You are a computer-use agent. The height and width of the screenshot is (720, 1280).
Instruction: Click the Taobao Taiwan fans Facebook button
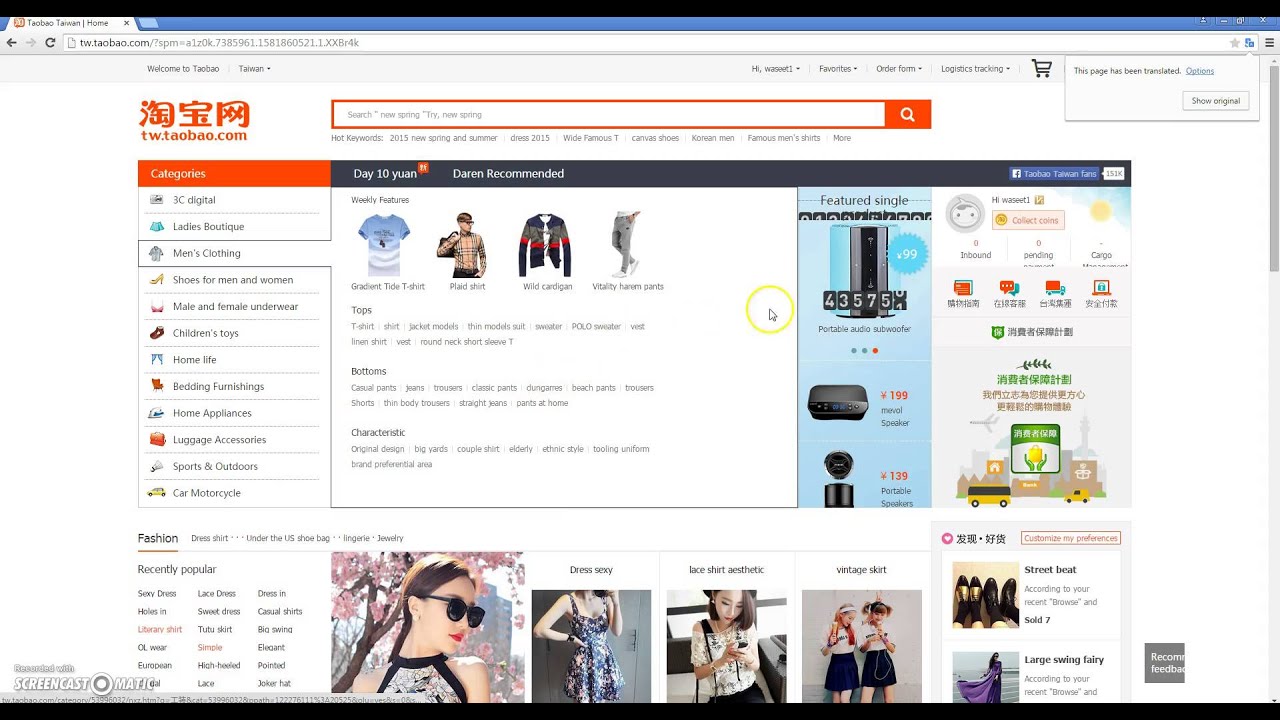[x=1054, y=174]
